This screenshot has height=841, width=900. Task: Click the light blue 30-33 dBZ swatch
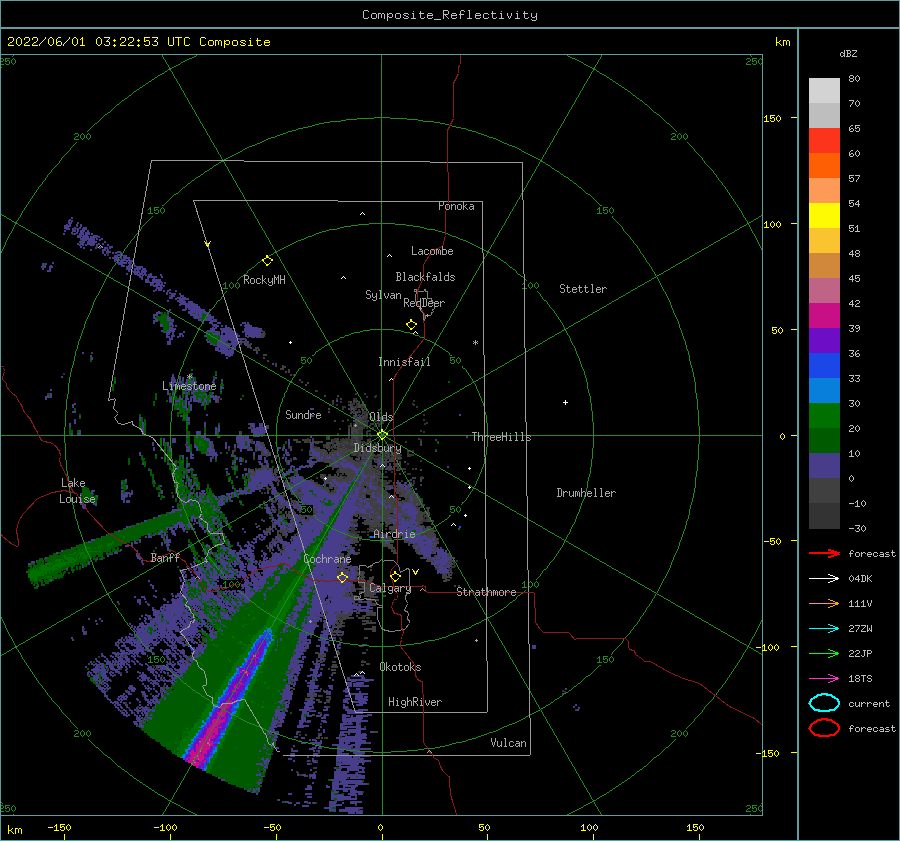point(824,391)
